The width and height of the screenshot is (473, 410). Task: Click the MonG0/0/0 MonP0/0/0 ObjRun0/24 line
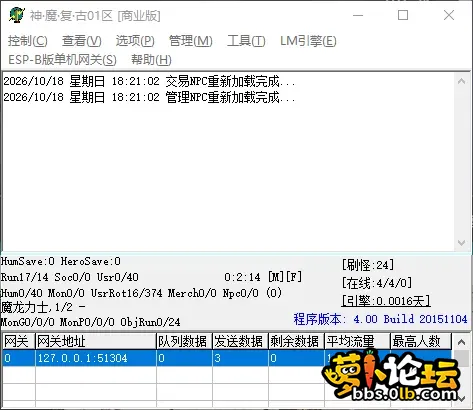(x=91, y=322)
